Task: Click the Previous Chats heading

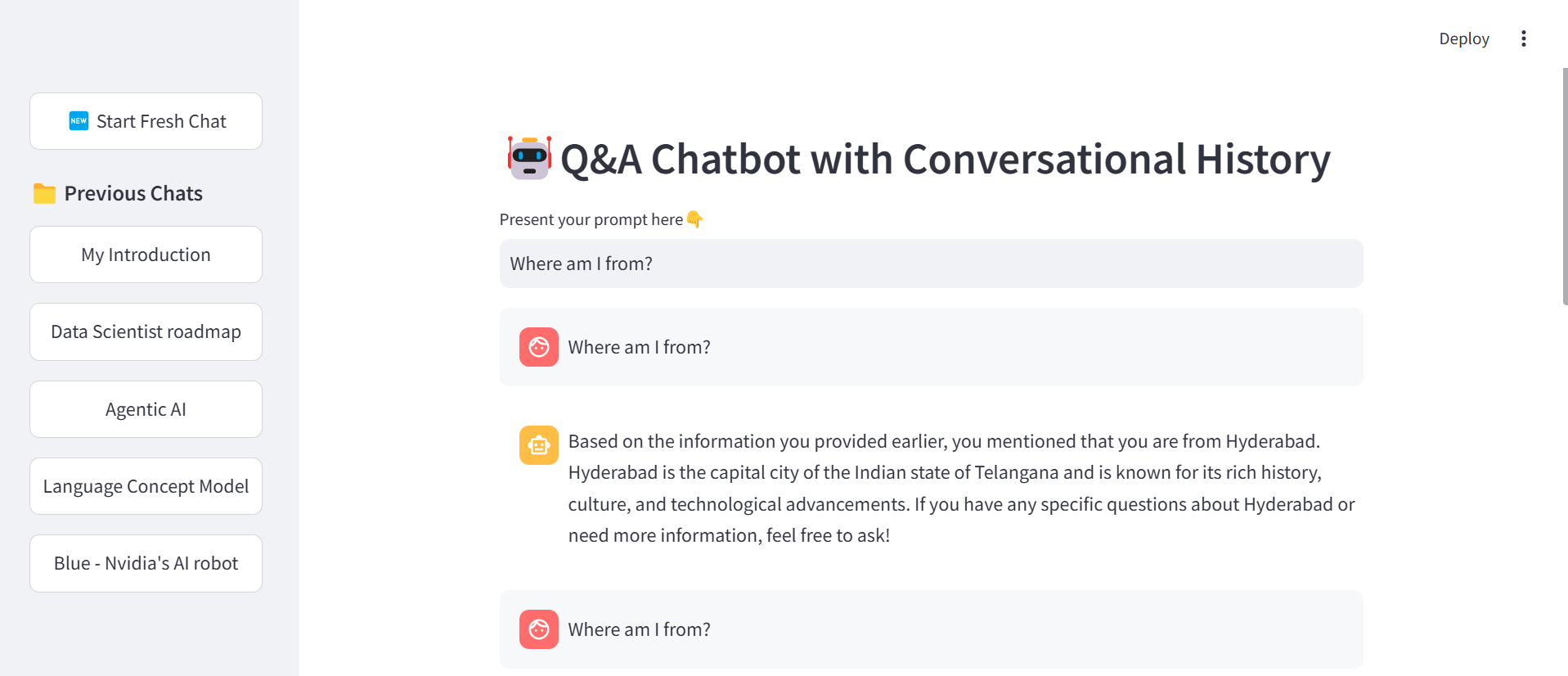Action: 133,193
